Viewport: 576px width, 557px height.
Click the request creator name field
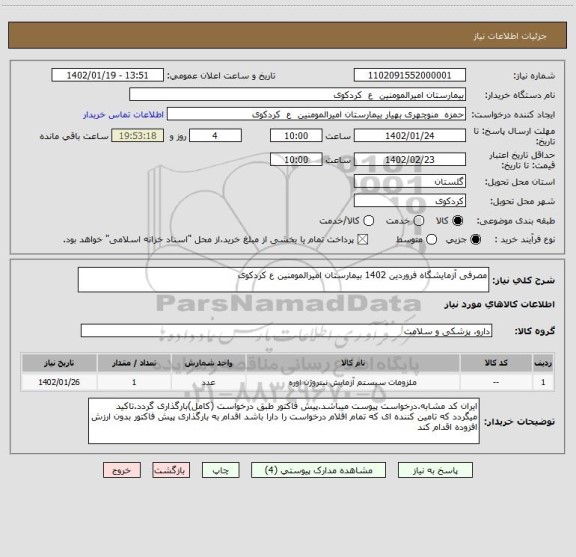click(316, 114)
